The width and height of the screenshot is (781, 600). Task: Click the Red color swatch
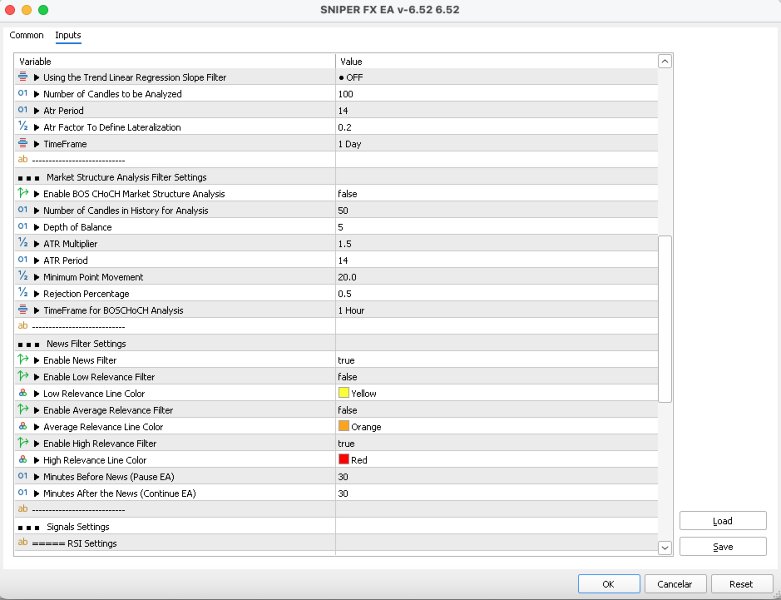point(344,459)
